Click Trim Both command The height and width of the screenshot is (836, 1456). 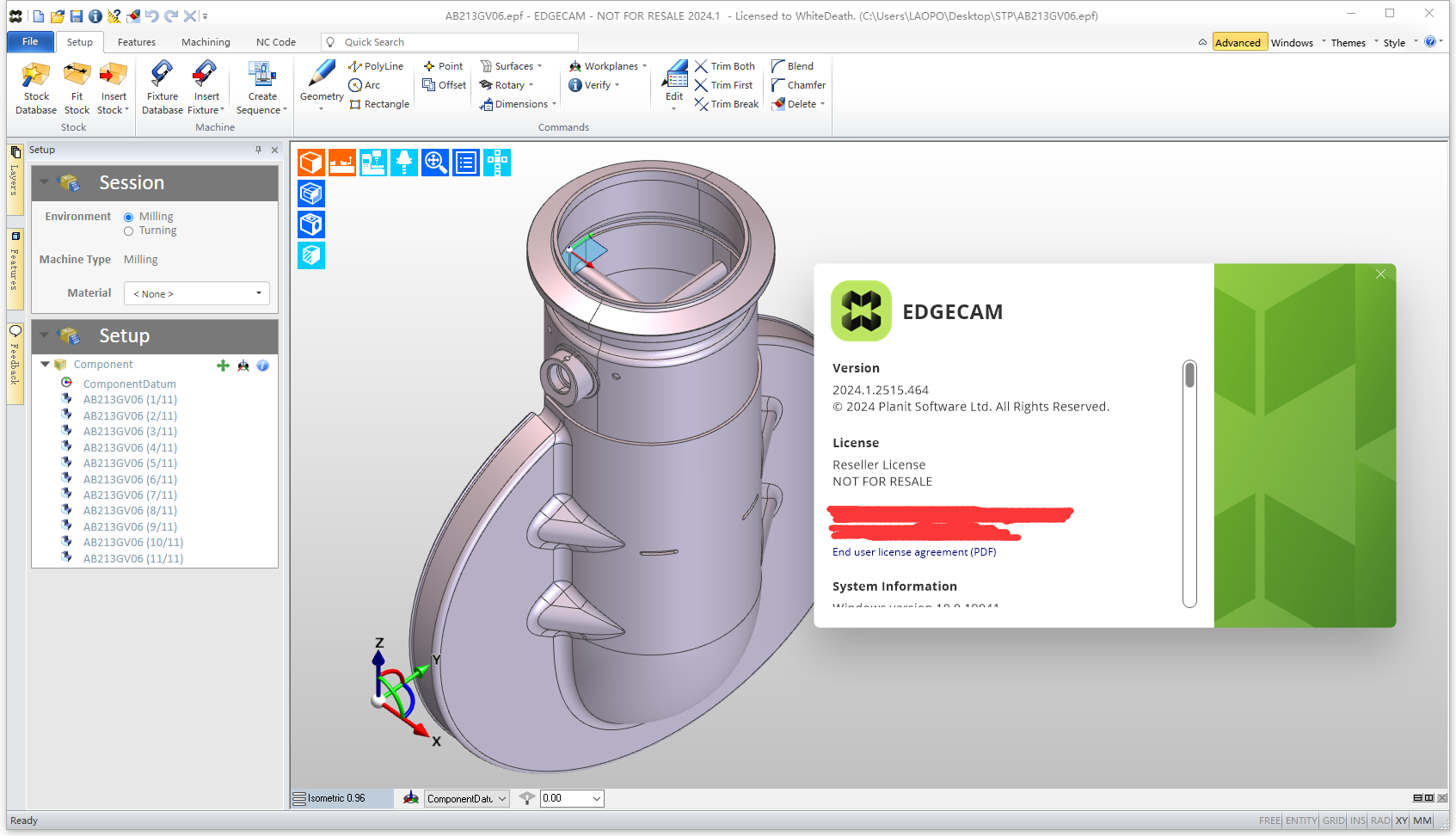(x=725, y=66)
